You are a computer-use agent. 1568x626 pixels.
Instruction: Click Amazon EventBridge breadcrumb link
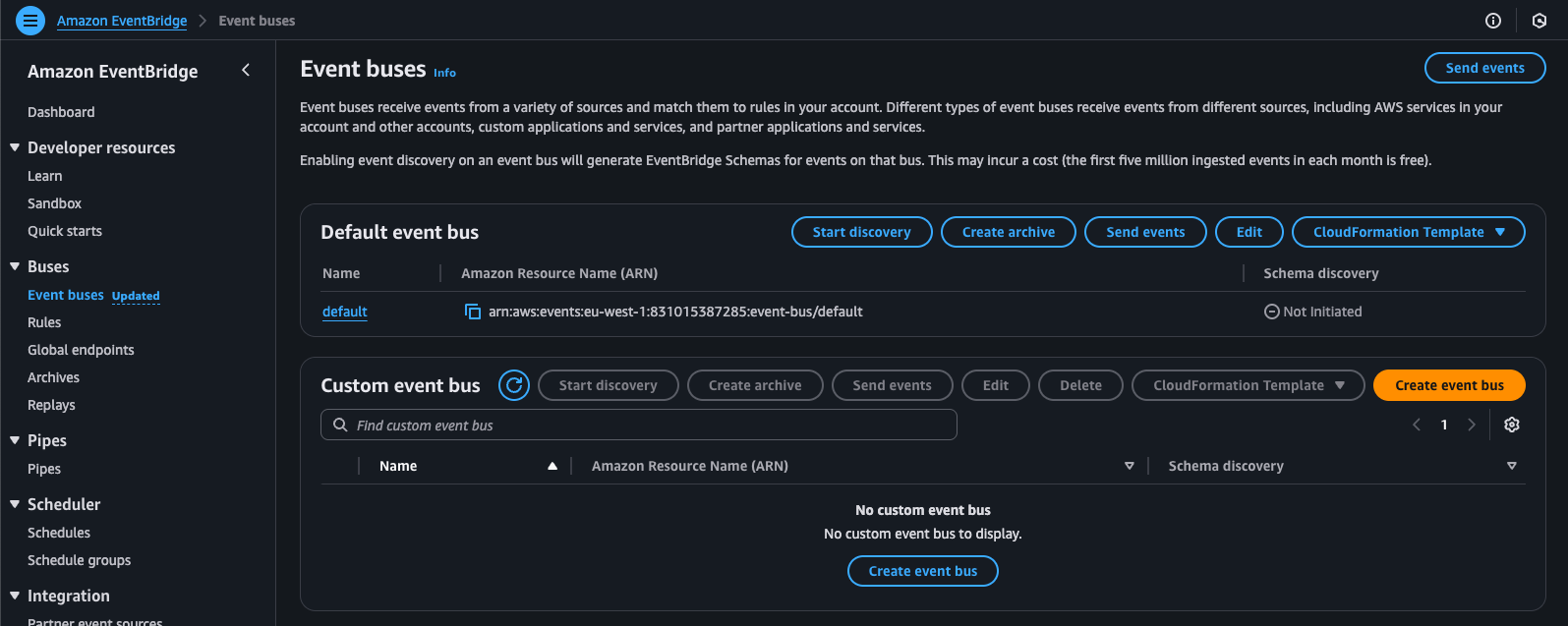[x=122, y=21]
